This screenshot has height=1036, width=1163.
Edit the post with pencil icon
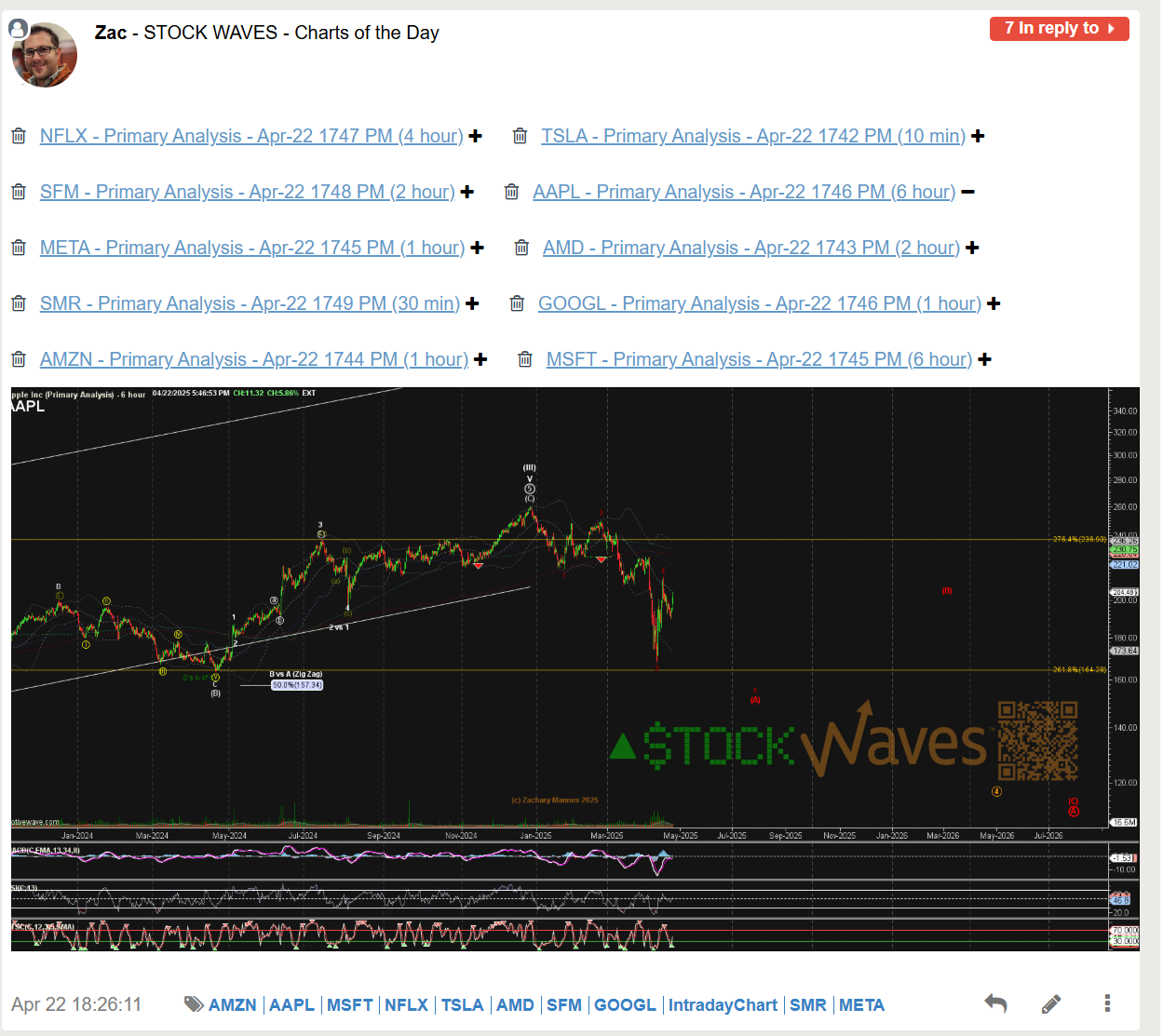click(1051, 1003)
